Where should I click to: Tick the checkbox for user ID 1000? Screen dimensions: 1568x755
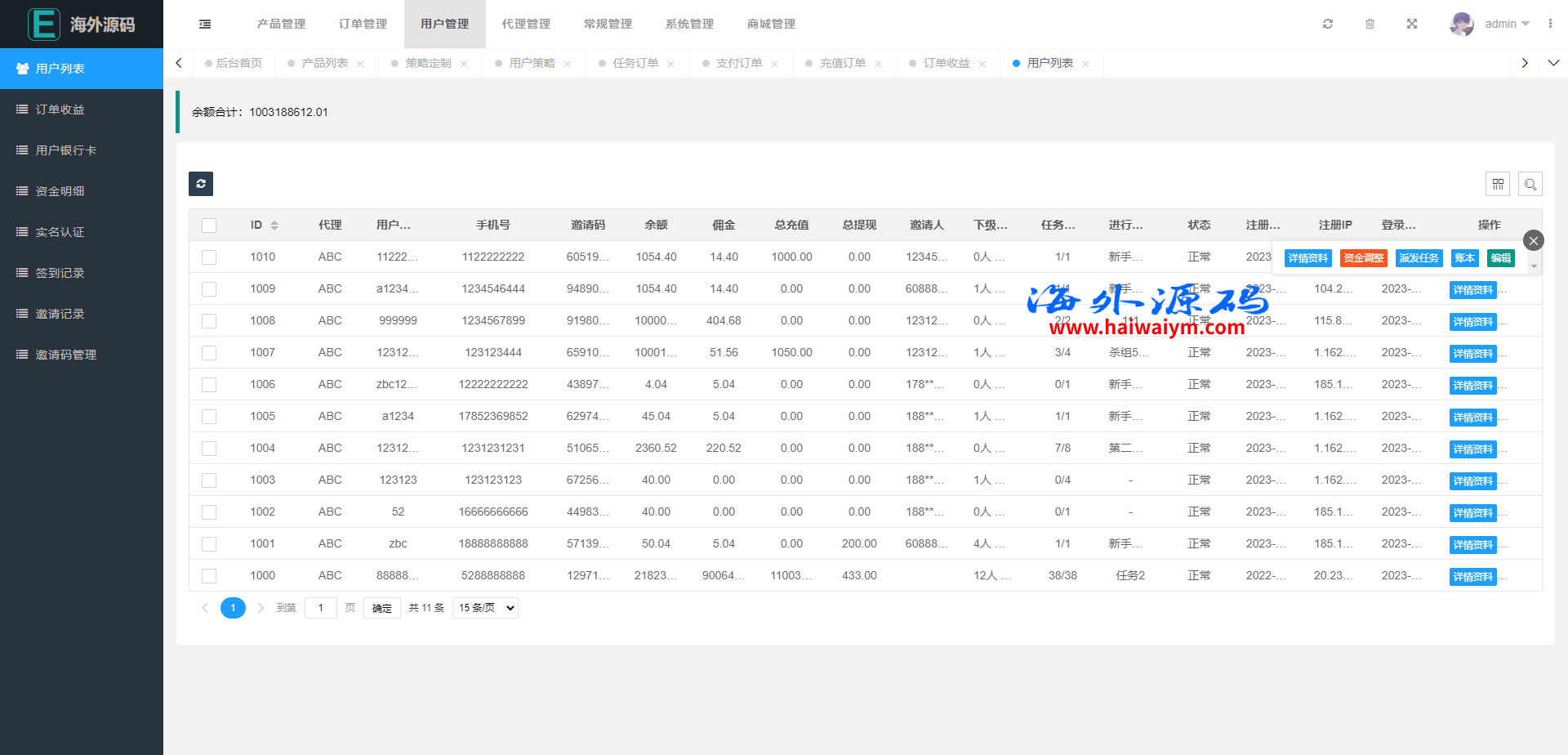point(209,576)
